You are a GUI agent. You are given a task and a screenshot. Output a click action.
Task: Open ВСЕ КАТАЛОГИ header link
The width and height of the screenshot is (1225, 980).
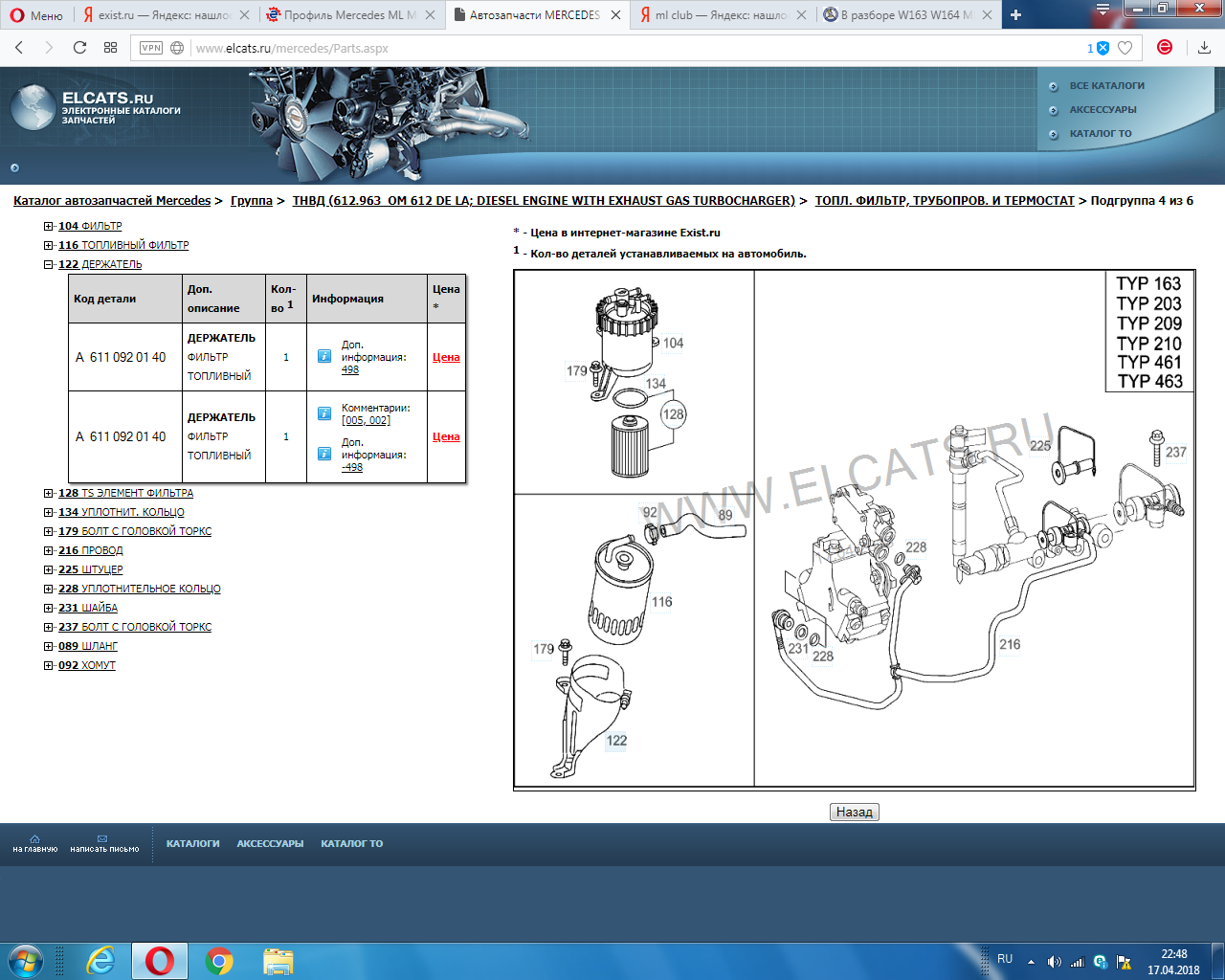1106,86
